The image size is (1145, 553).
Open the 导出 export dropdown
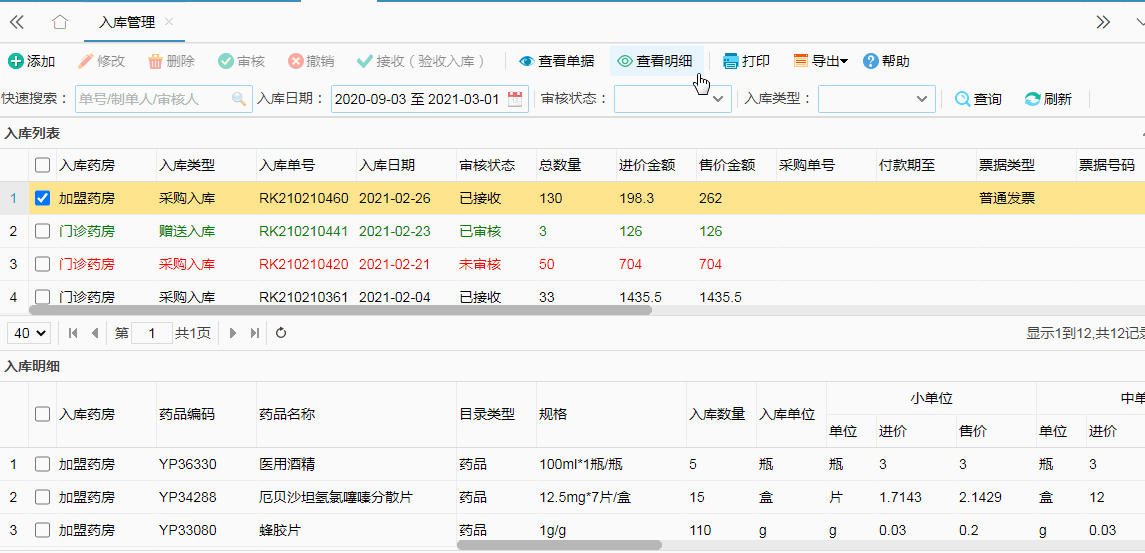tap(820, 61)
